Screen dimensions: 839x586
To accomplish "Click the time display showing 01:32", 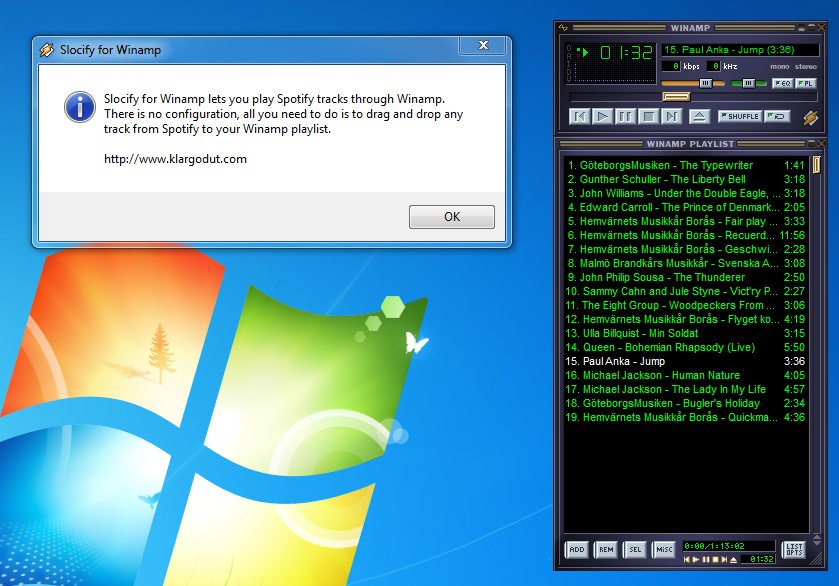I will coord(626,52).
